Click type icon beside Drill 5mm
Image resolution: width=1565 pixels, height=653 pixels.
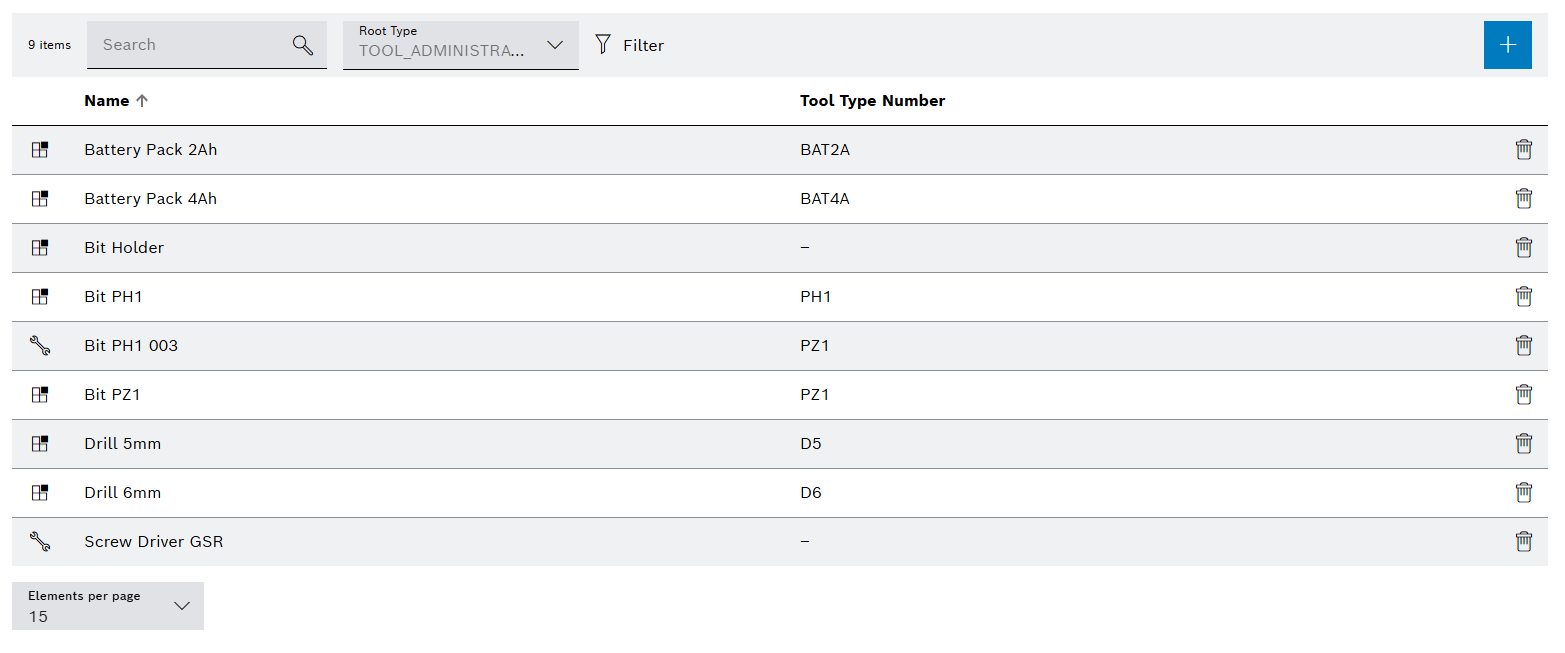(x=40, y=443)
